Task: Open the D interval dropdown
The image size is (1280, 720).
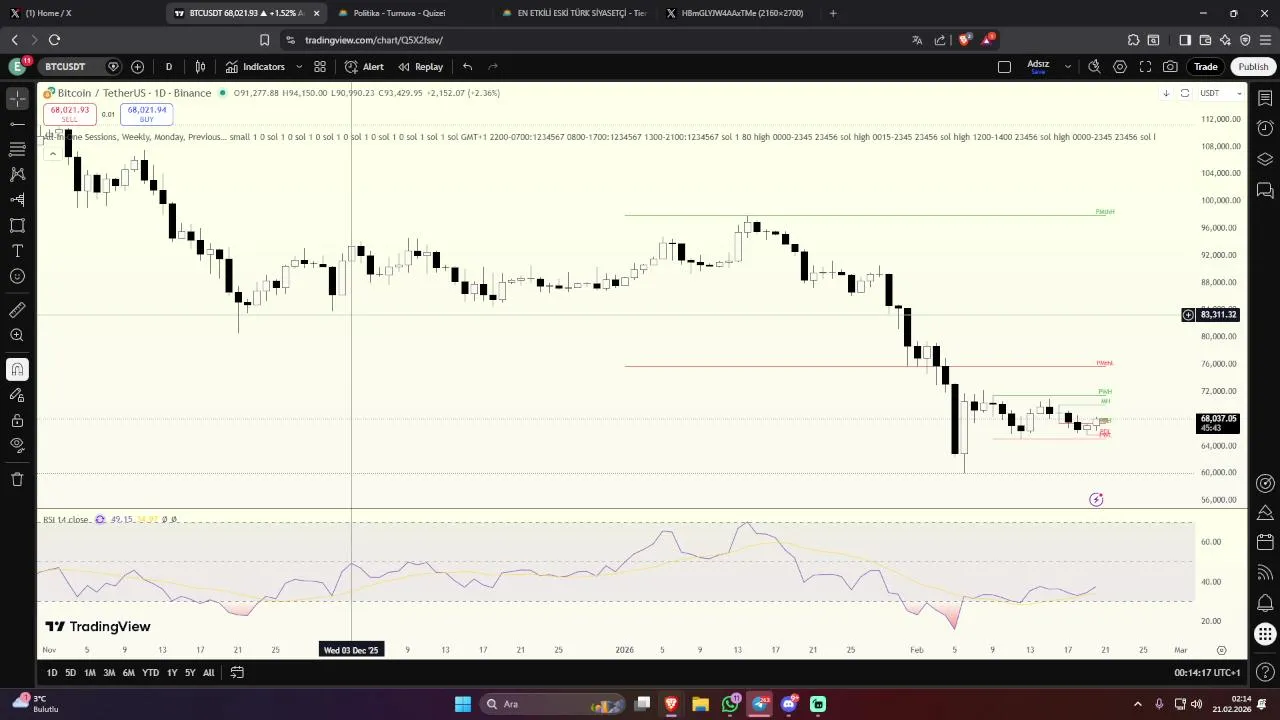Action: (x=168, y=67)
